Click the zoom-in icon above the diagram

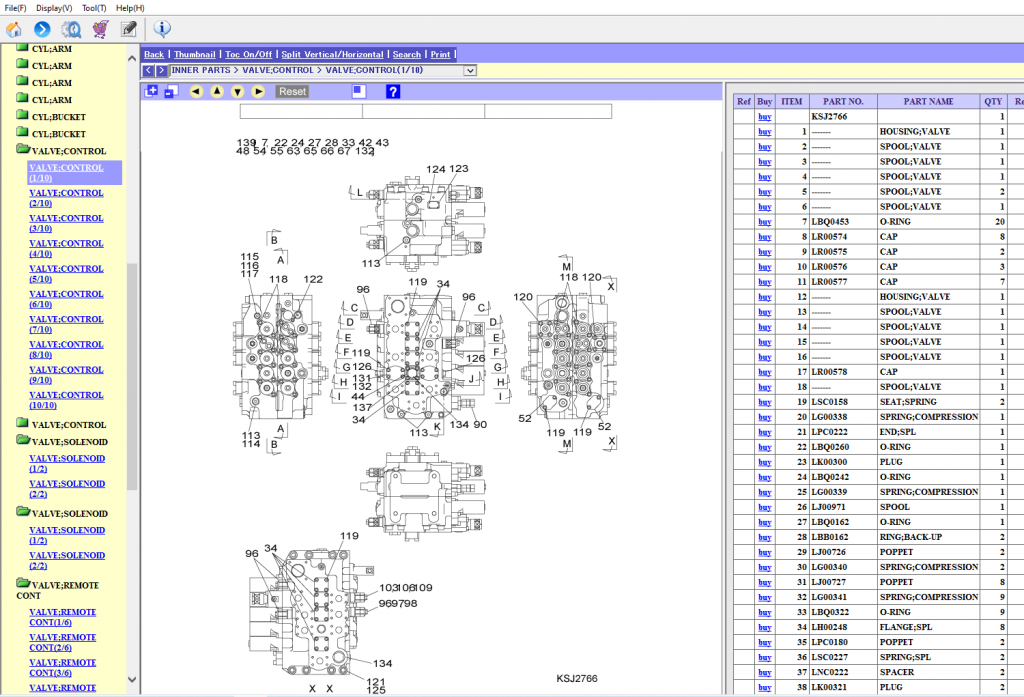[x=152, y=91]
